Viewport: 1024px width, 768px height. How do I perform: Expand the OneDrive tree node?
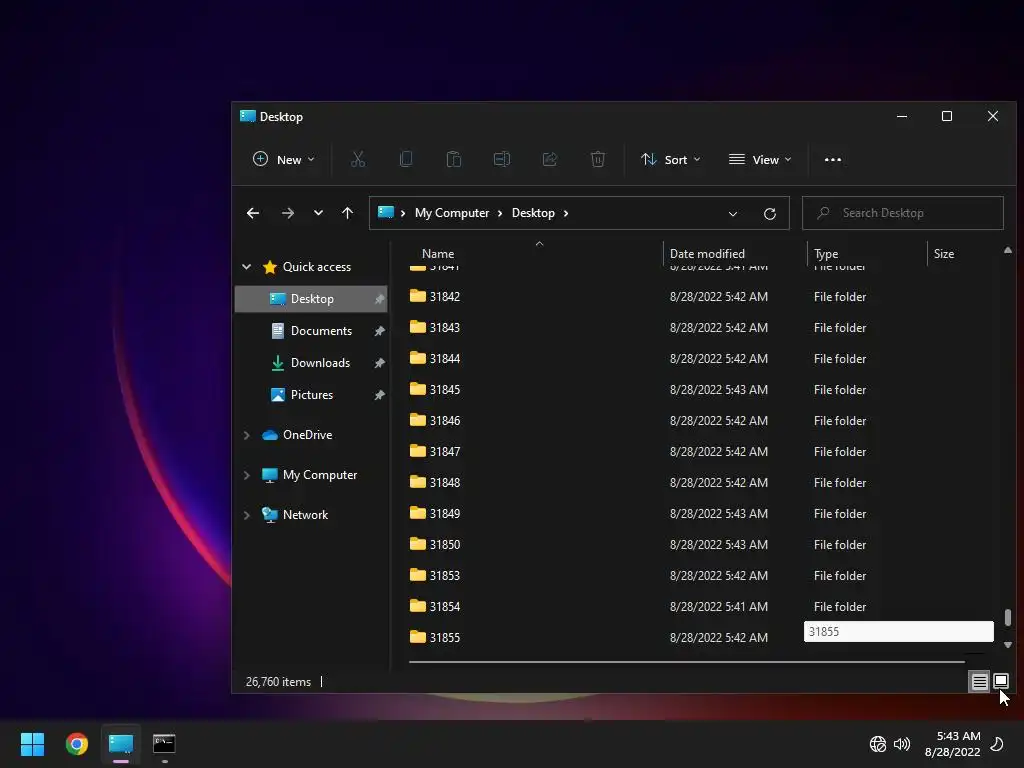point(246,435)
